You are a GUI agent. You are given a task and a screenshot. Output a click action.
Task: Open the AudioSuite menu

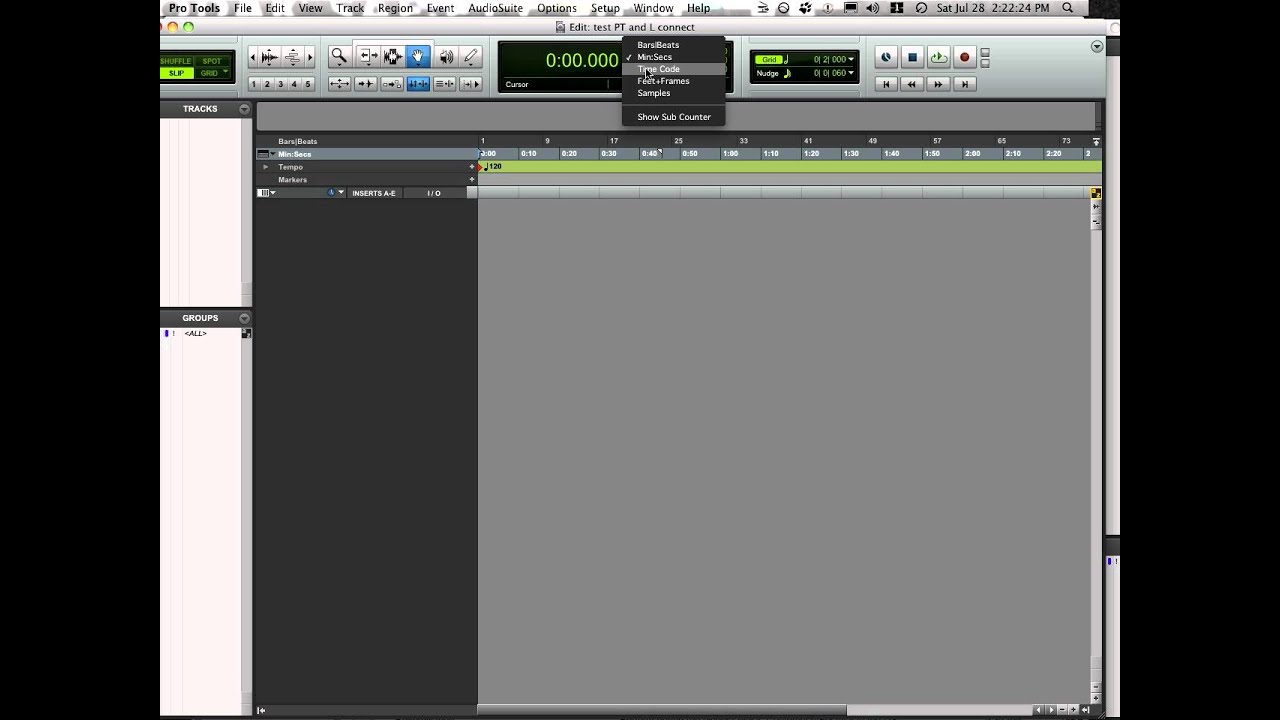[496, 8]
